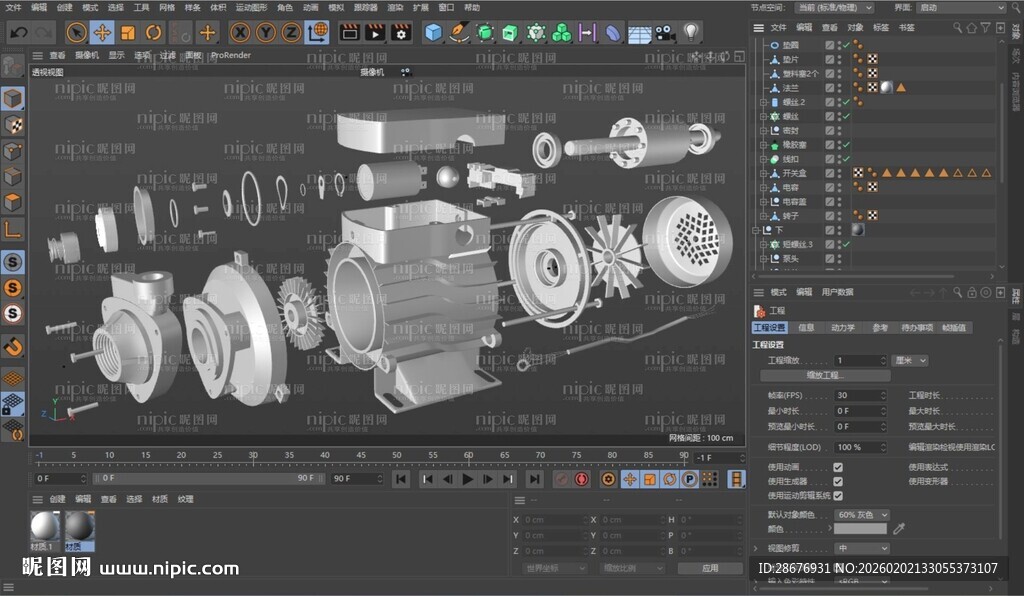Viewport: 1024px width, 596px height.
Task: Uncheck the 使用动画 checkbox in project settings
Action: tap(837, 467)
